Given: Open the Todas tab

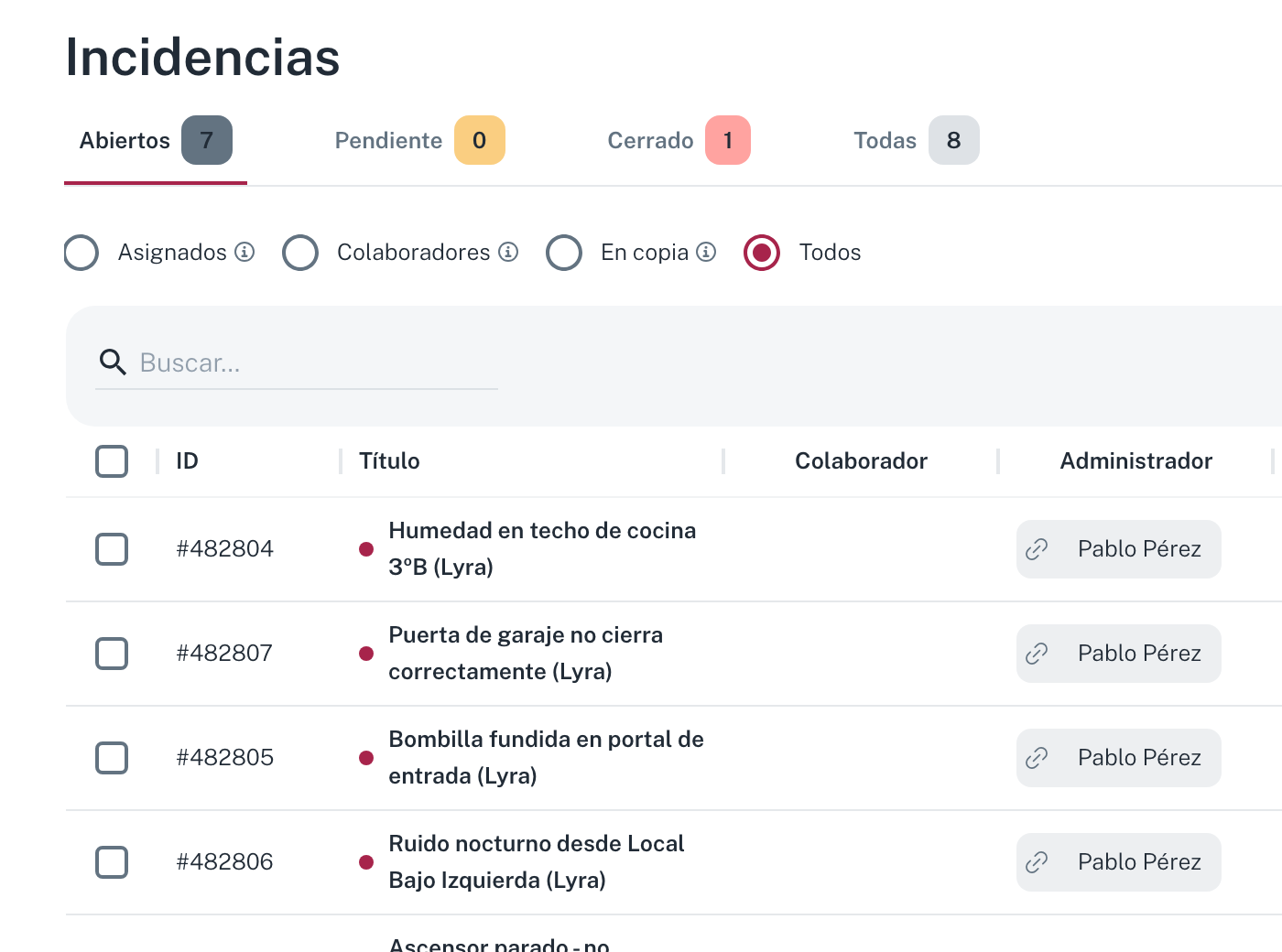Looking at the screenshot, I should tap(916, 141).
